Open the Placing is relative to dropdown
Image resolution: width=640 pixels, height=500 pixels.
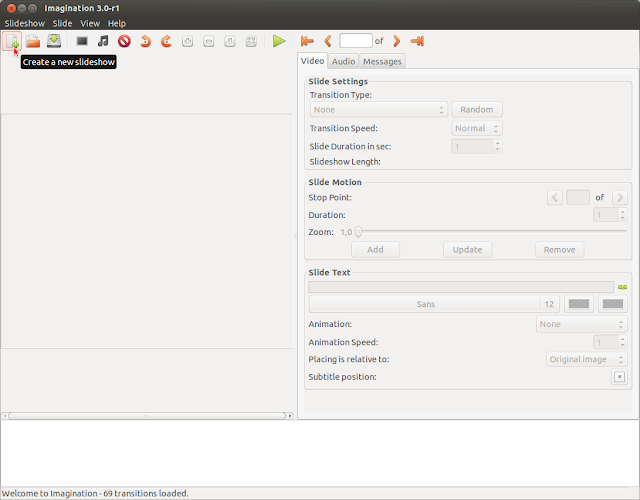(587, 359)
